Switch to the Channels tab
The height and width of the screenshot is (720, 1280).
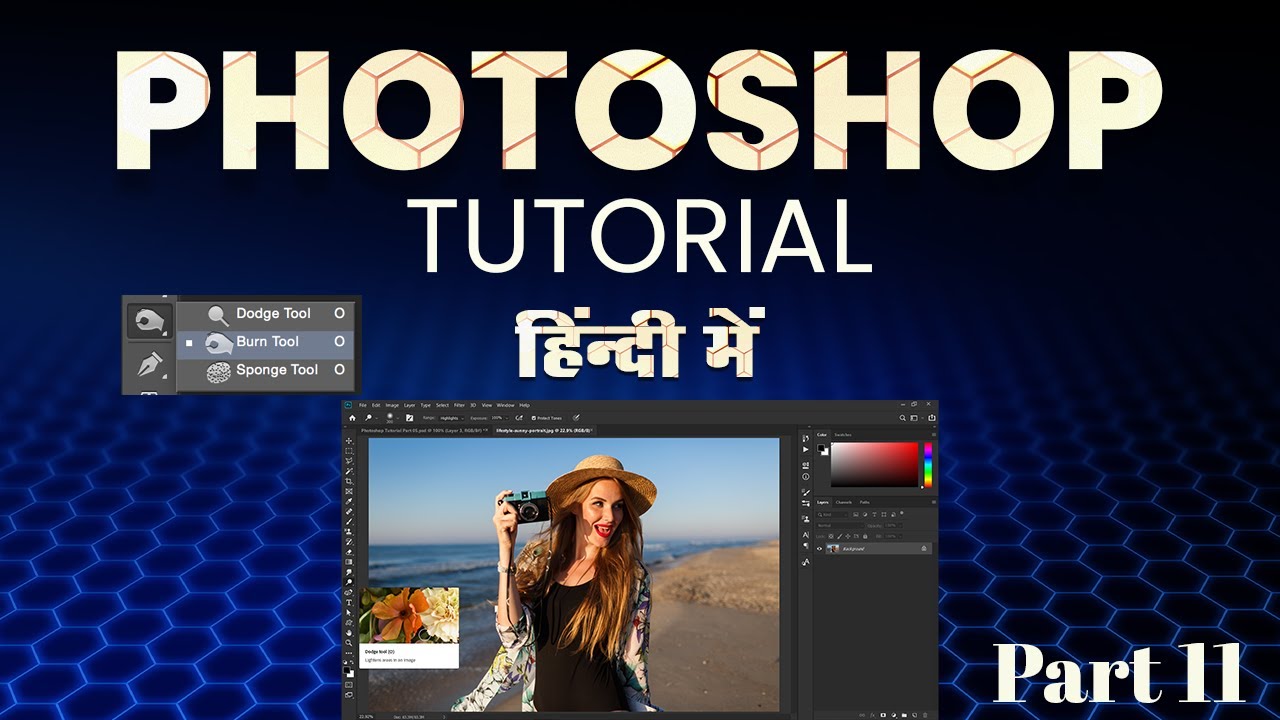tap(843, 502)
